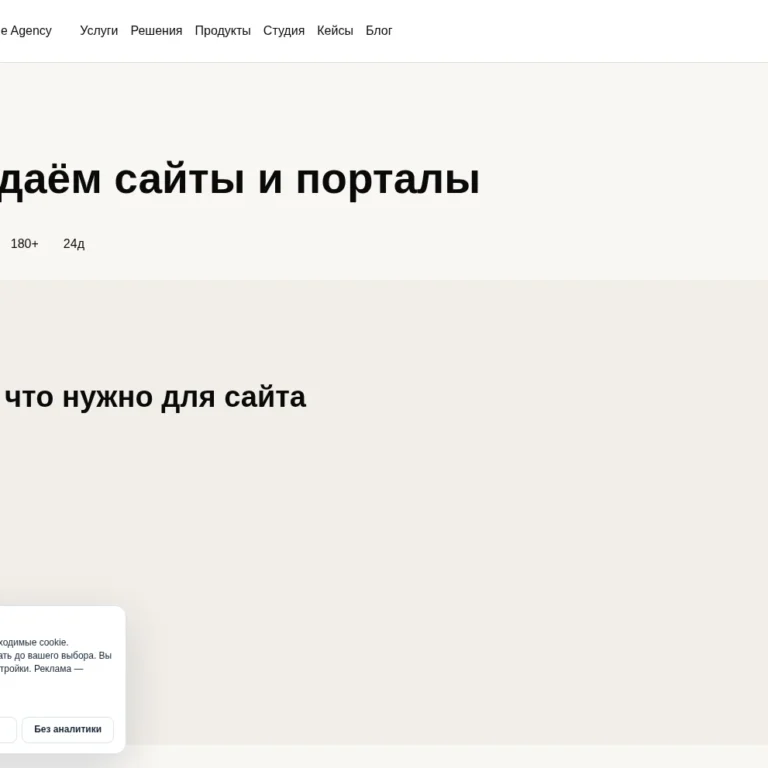
Task: Open the Решения menu item
Action: click(156, 31)
